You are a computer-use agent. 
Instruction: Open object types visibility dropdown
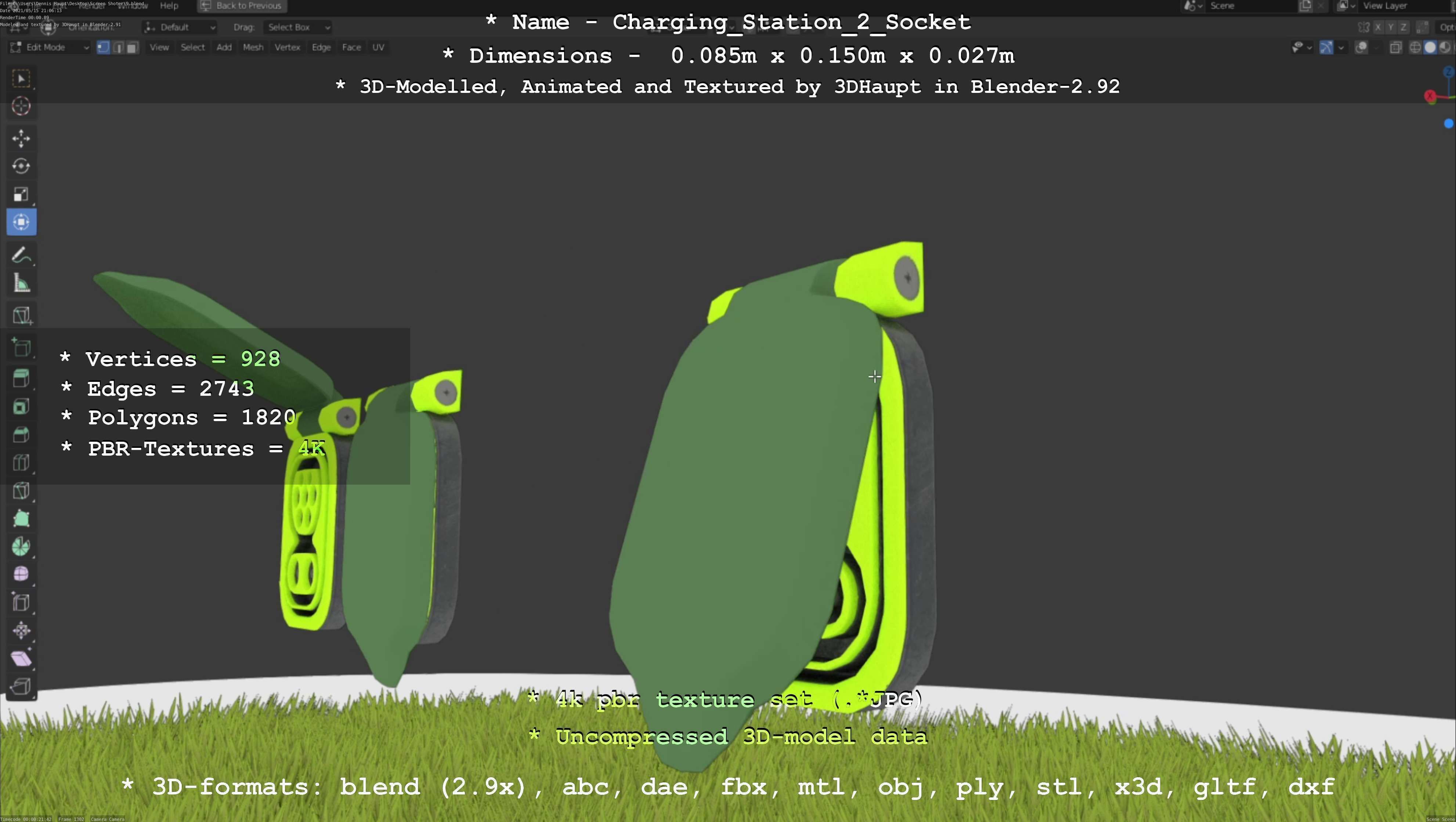coord(1302,47)
